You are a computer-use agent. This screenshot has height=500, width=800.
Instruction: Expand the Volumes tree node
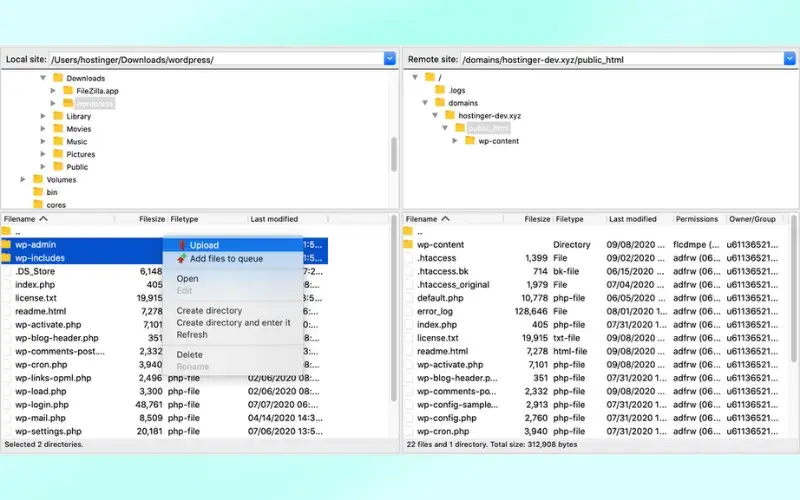pyautogui.click(x=23, y=179)
